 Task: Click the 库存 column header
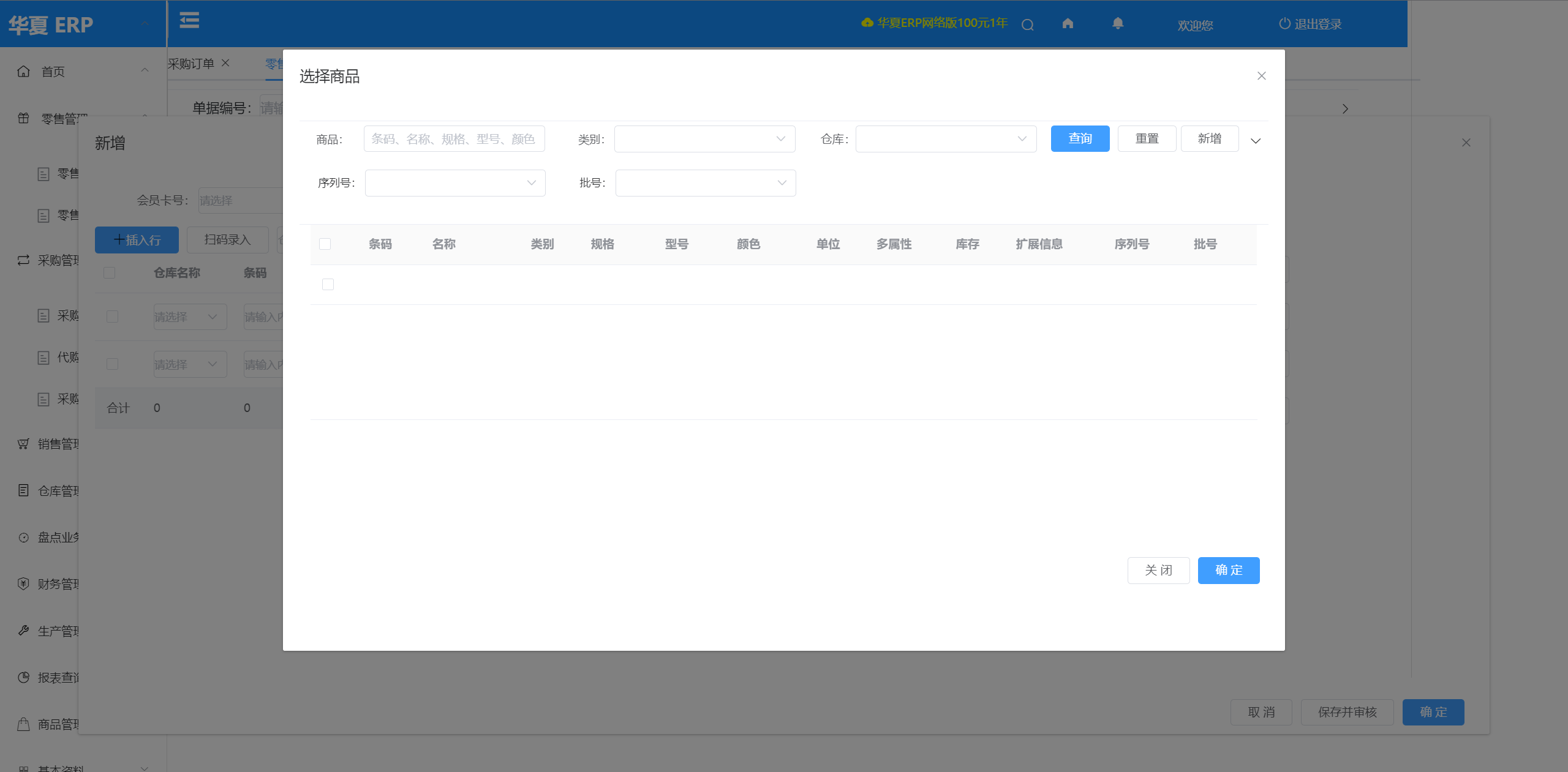[968, 244]
